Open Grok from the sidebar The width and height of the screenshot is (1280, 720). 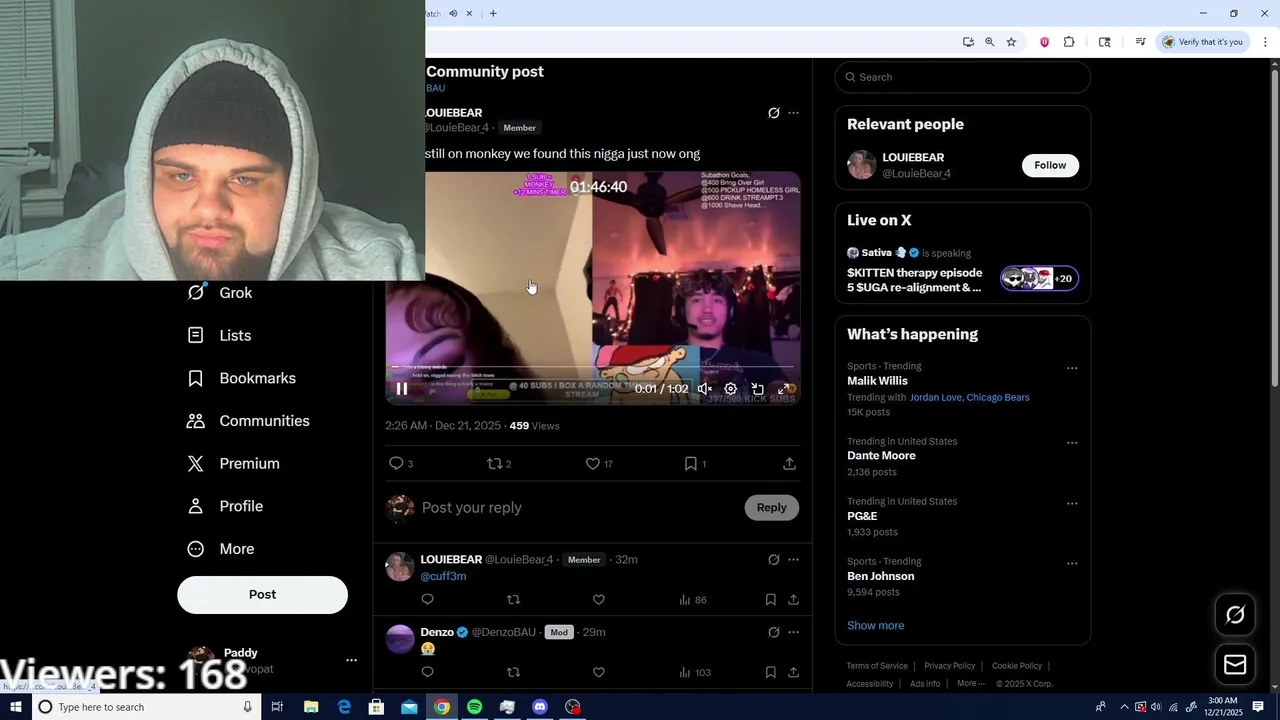219,293
